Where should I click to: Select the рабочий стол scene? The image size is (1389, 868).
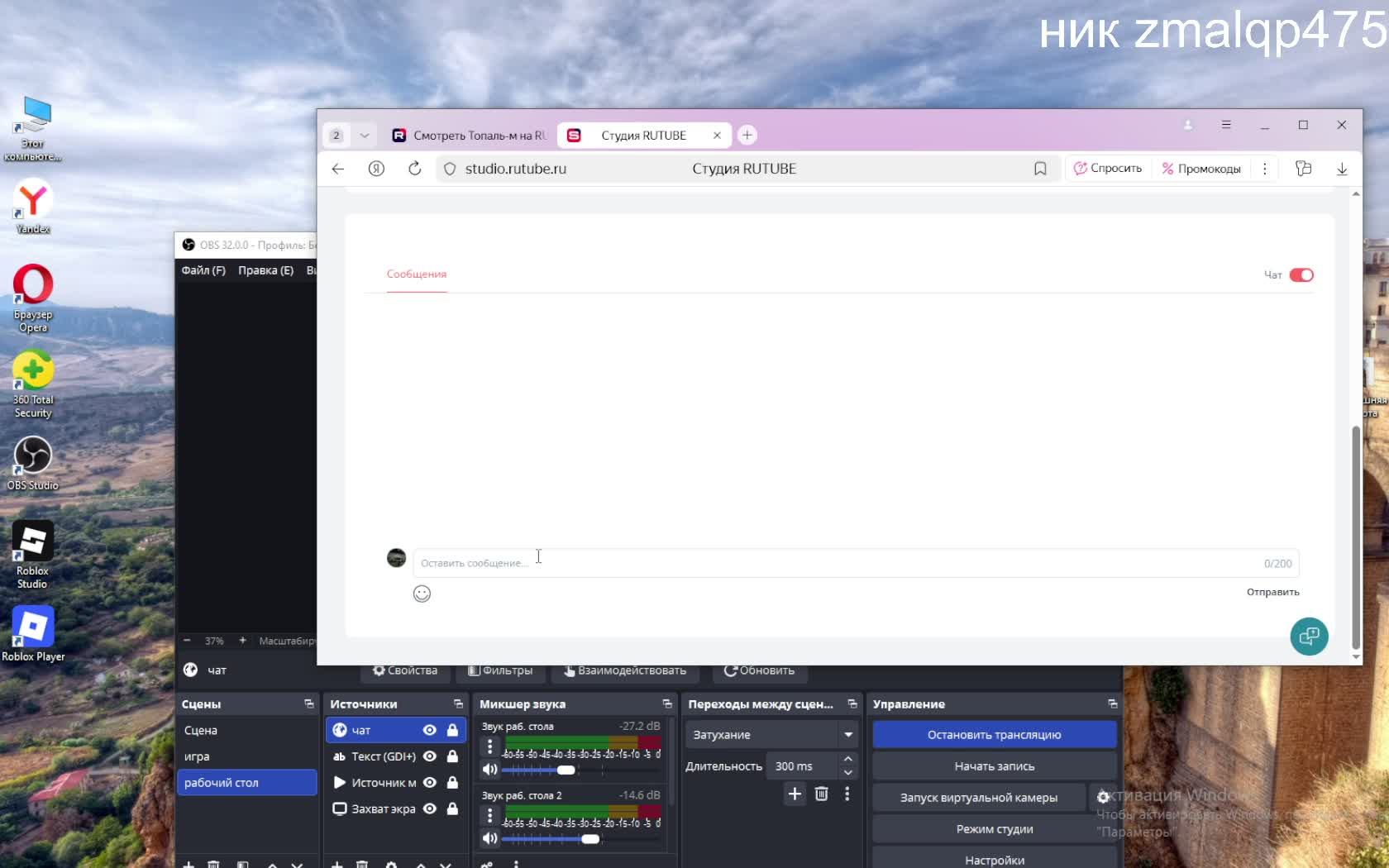pos(247,783)
